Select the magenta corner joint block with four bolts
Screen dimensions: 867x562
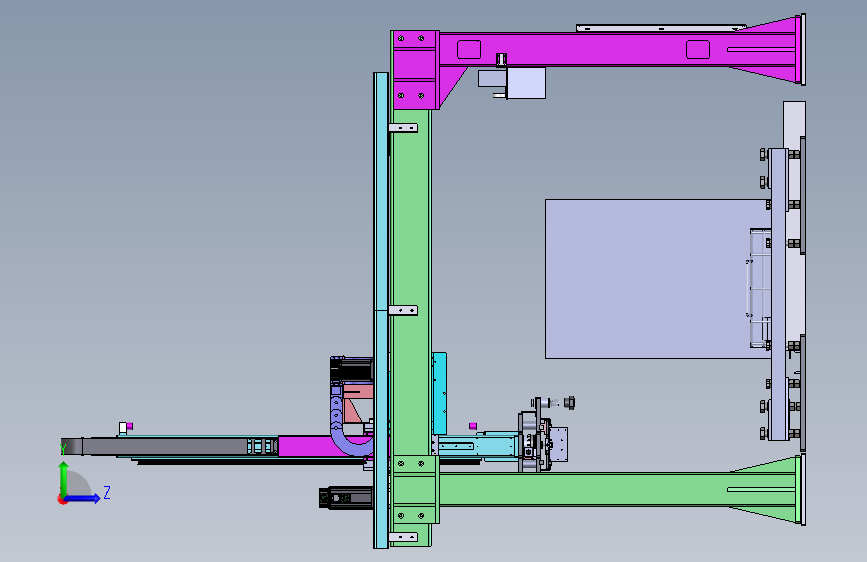click(415, 70)
